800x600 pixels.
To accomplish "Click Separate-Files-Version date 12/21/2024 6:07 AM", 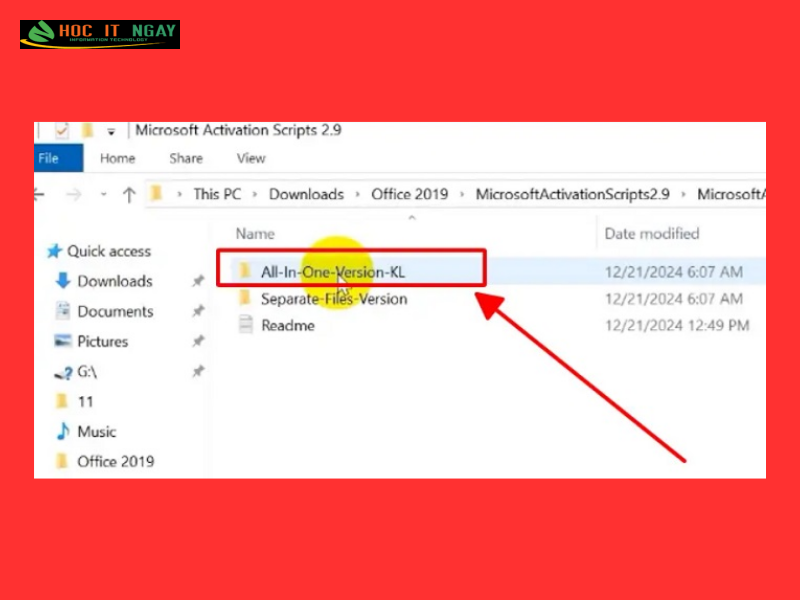I will (673, 299).
